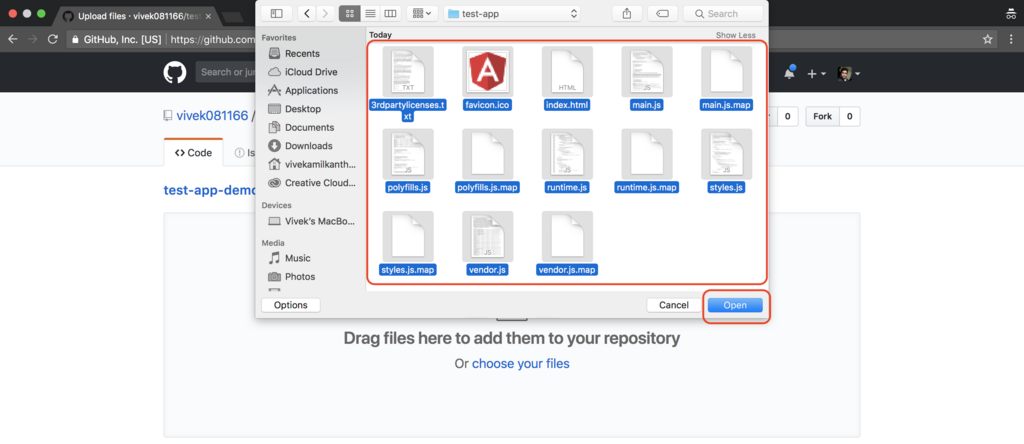The image size is (1024, 444).
Task: Click the Edit Tags icon
Action: (662, 13)
